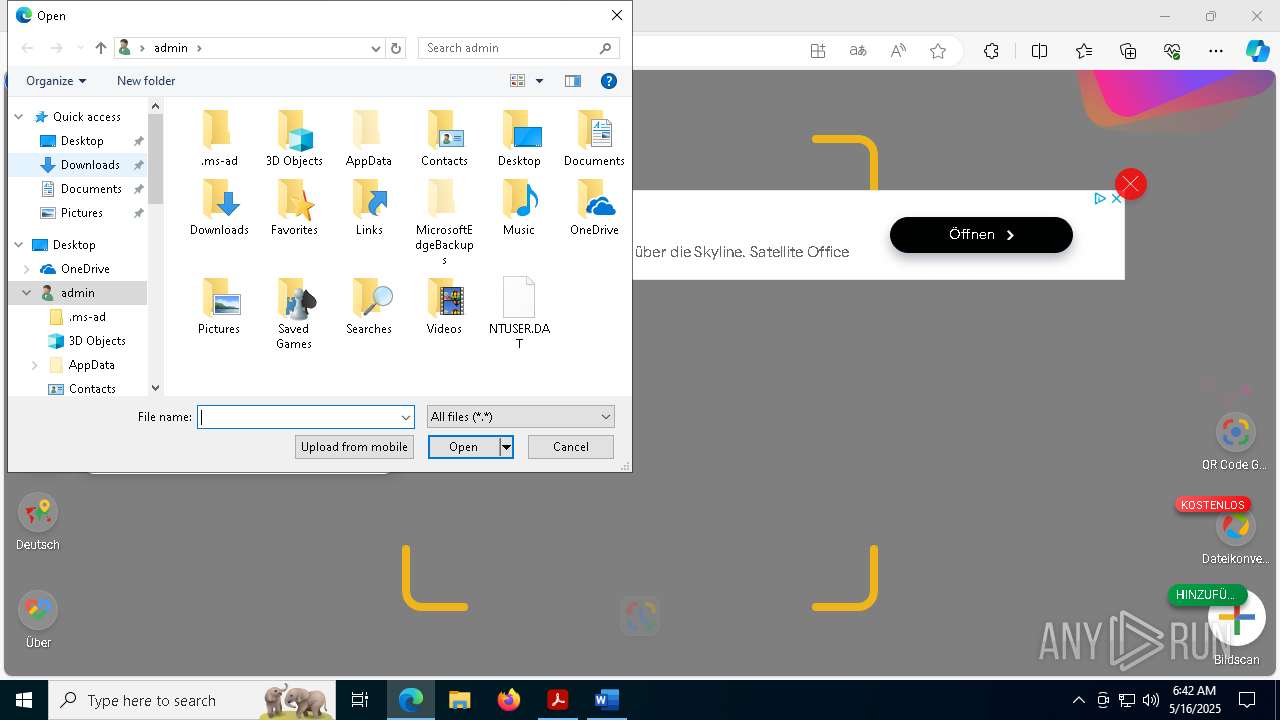
Task: Click Edge Read aloud icon
Action: pyautogui.click(x=898, y=51)
